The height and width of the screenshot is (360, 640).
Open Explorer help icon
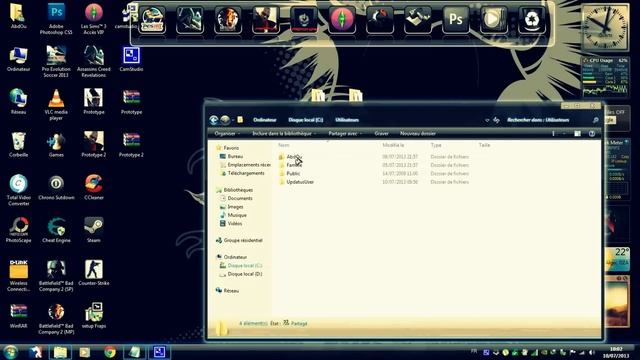point(592,133)
